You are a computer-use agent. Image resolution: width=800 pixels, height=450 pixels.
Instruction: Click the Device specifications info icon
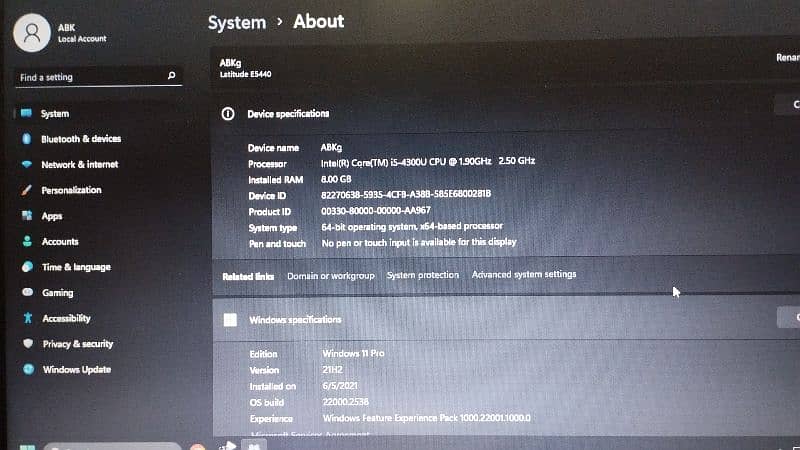point(228,113)
